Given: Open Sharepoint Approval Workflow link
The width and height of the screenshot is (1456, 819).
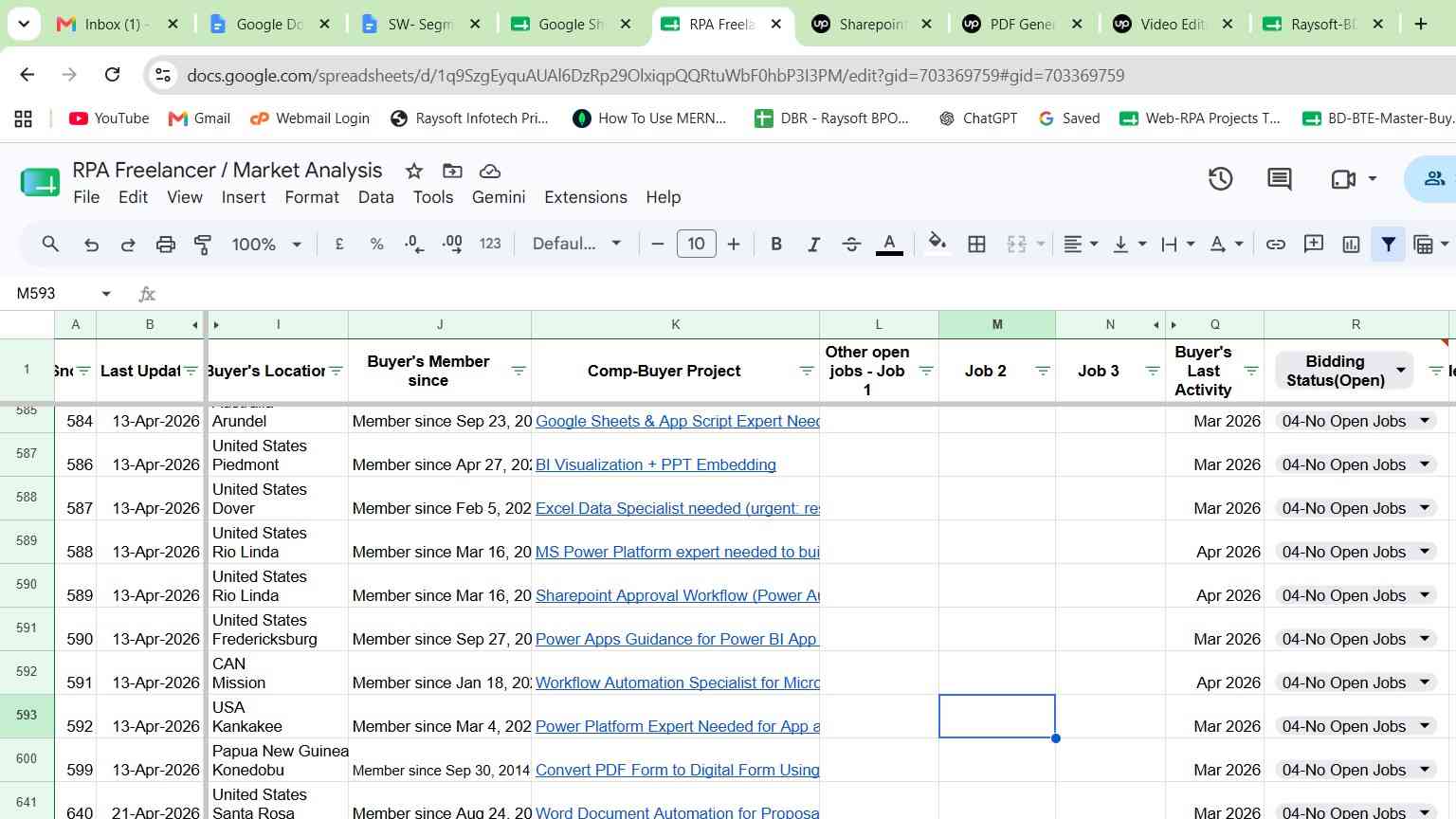Looking at the screenshot, I should click(677, 595).
